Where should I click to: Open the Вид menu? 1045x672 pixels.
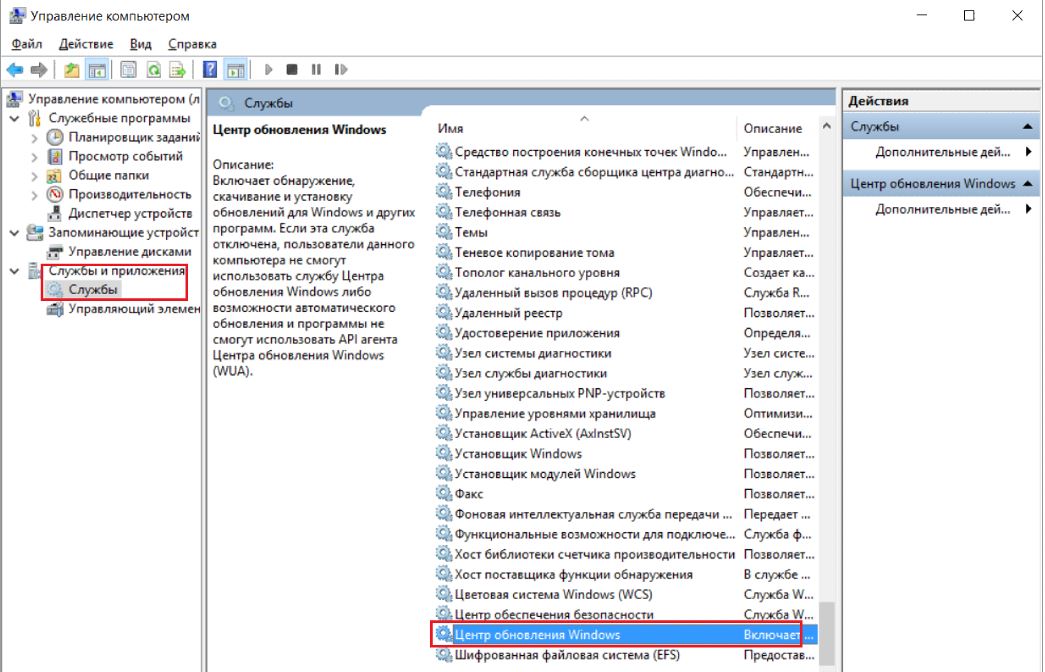(141, 44)
